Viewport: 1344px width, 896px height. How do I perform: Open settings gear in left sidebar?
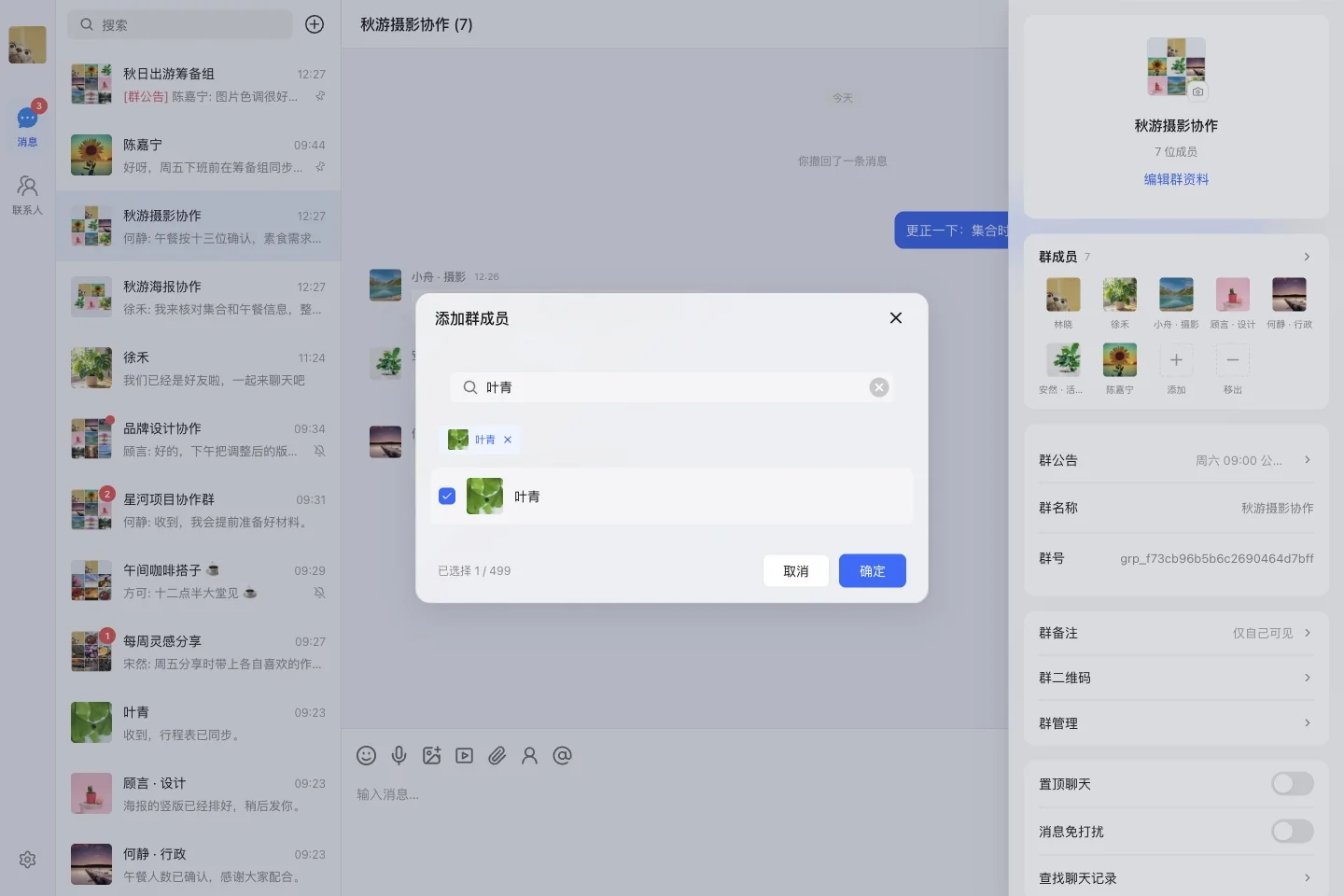27,860
